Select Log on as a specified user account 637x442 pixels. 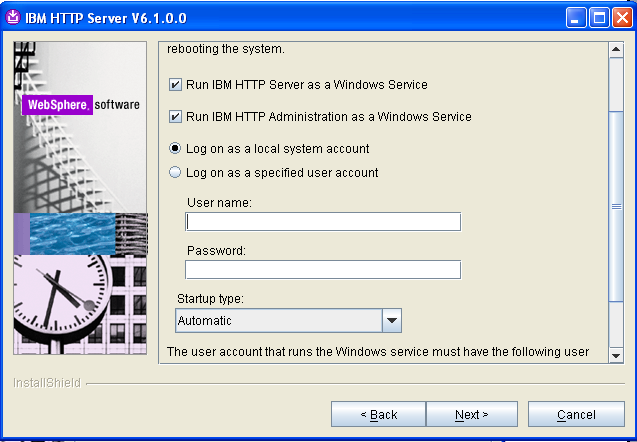point(175,172)
